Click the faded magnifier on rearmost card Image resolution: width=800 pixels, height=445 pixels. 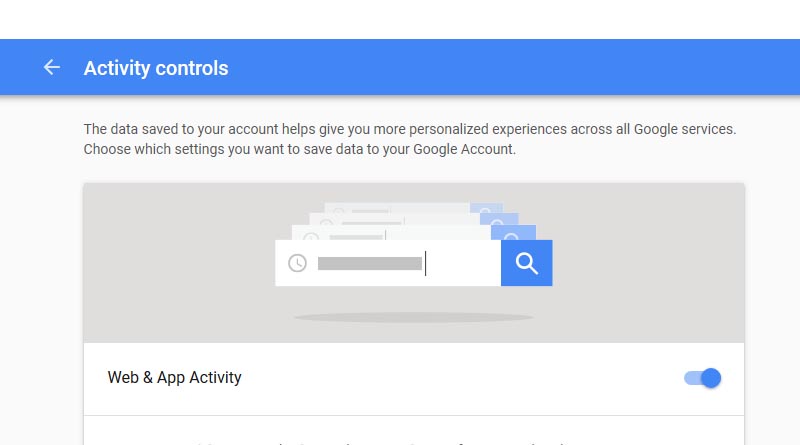click(486, 209)
